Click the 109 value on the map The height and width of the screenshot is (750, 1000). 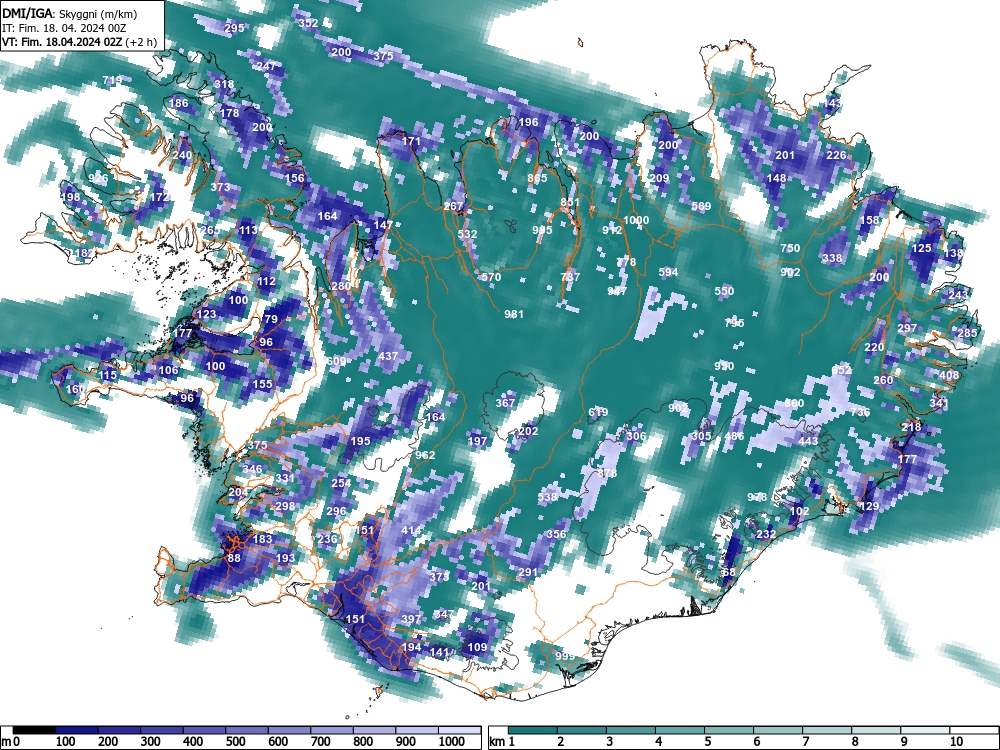click(478, 647)
